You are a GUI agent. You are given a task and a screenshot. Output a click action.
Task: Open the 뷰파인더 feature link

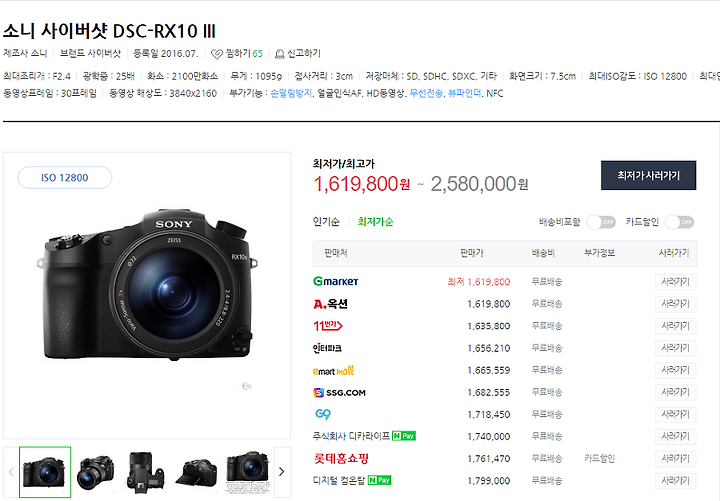point(464,93)
